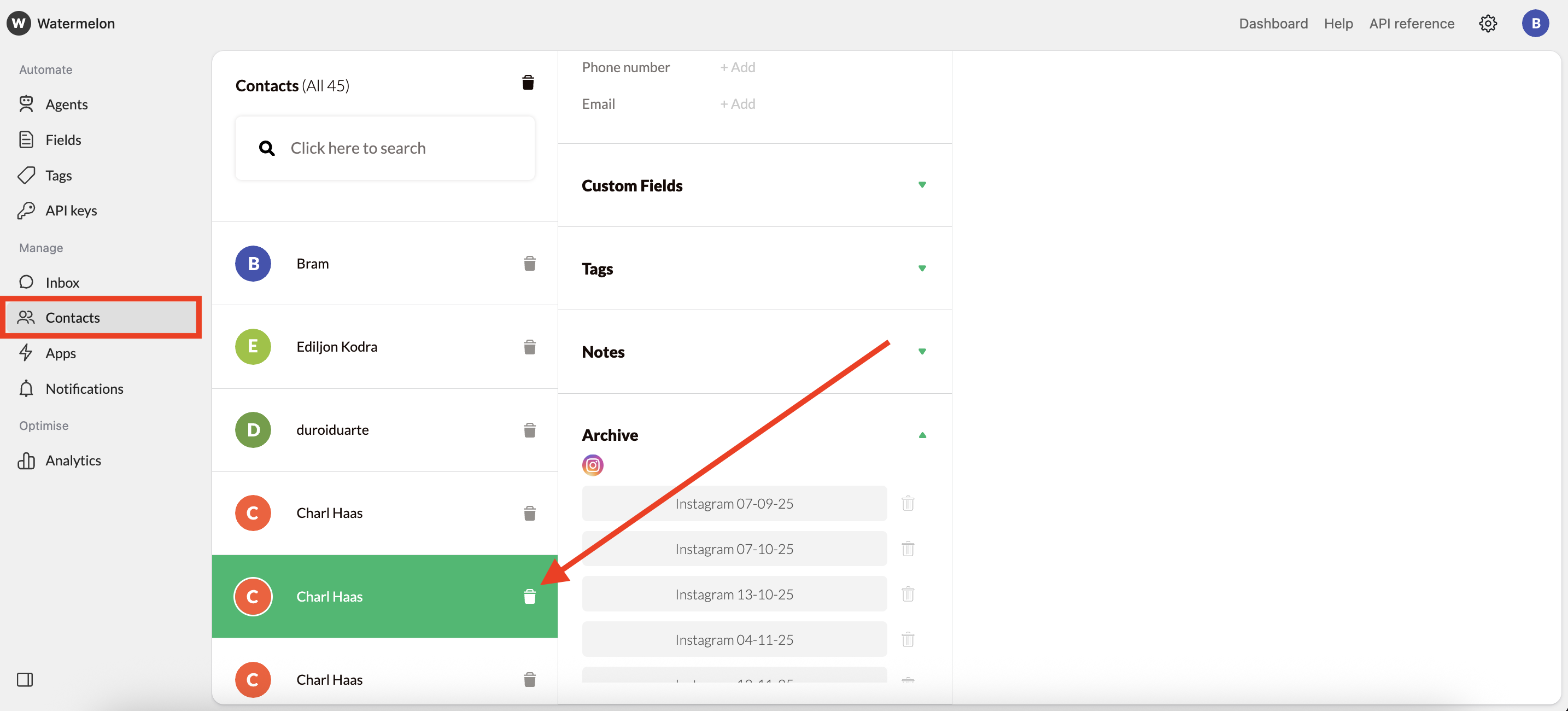Click trash icon for duroiduarte contact

[x=530, y=430]
